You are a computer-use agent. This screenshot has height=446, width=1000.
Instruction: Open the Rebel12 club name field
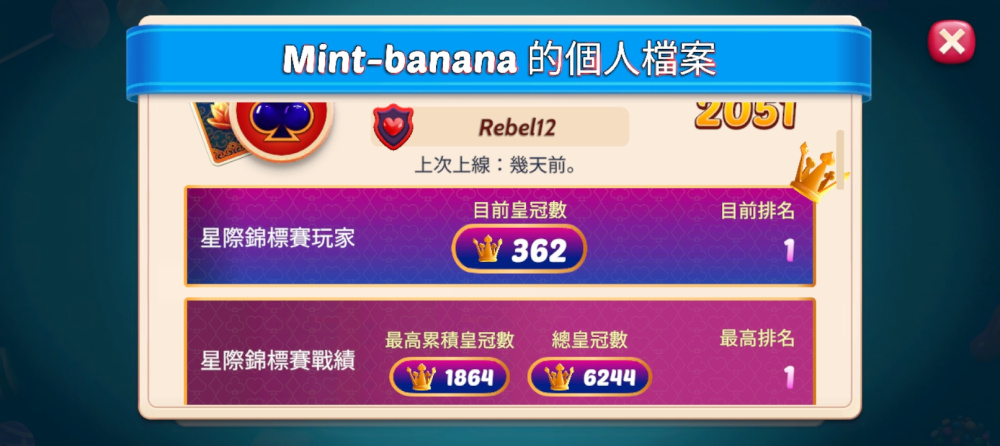tap(499, 127)
